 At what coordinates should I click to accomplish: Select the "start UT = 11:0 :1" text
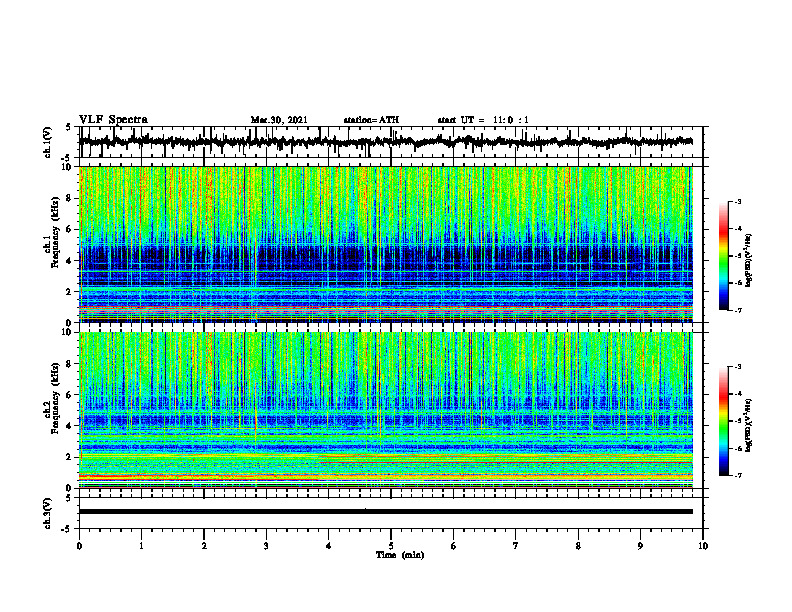click(483, 120)
